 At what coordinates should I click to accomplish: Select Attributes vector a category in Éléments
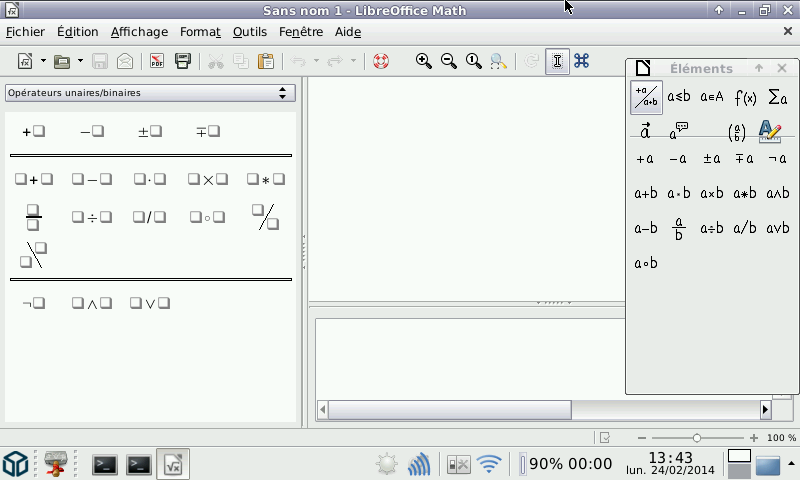pyautogui.click(x=645, y=131)
